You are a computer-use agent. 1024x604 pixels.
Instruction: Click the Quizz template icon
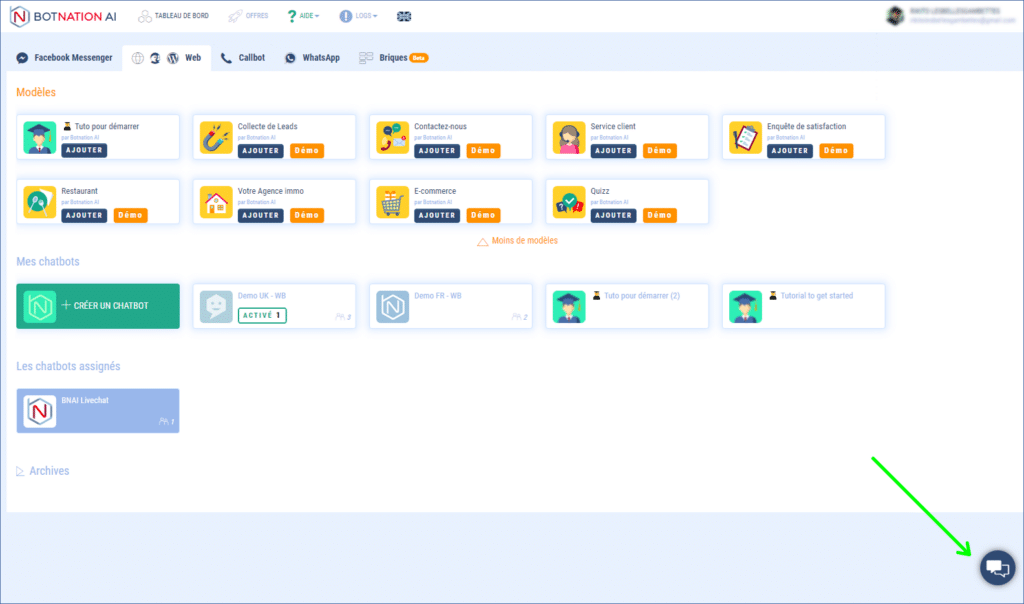(x=570, y=201)
